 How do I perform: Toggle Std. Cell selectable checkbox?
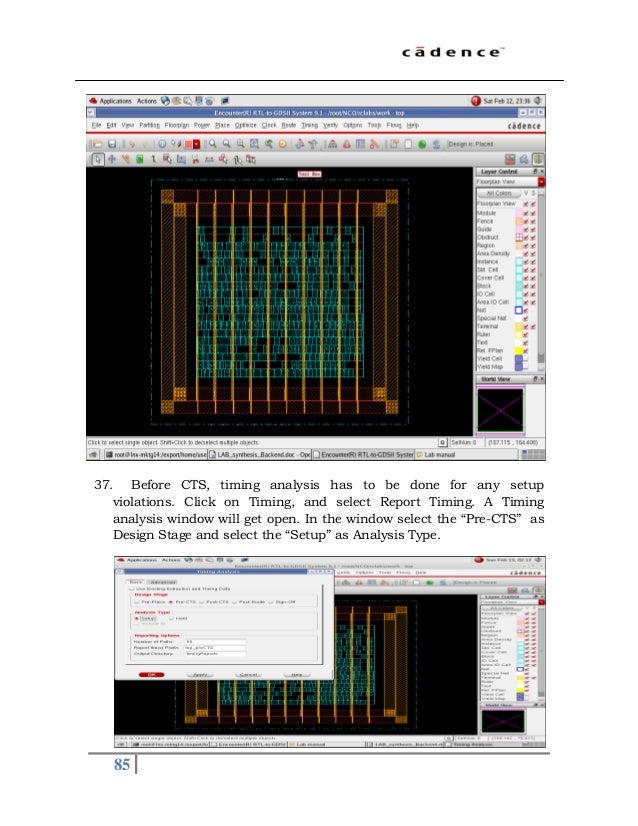point(533,270)
